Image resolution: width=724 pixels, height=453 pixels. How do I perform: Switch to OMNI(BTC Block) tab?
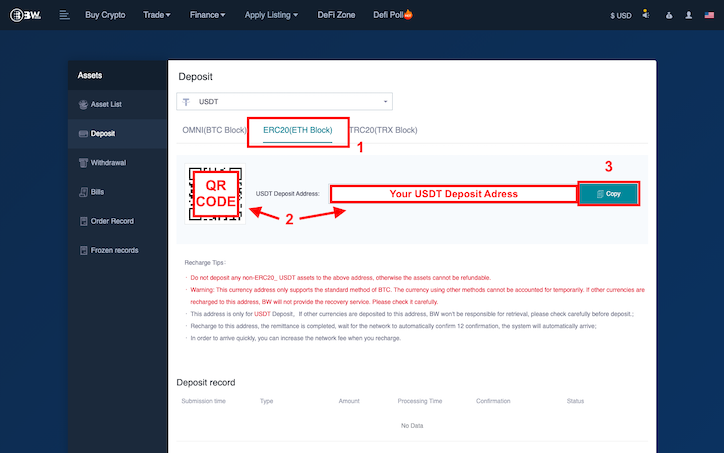tap(214, 130)
